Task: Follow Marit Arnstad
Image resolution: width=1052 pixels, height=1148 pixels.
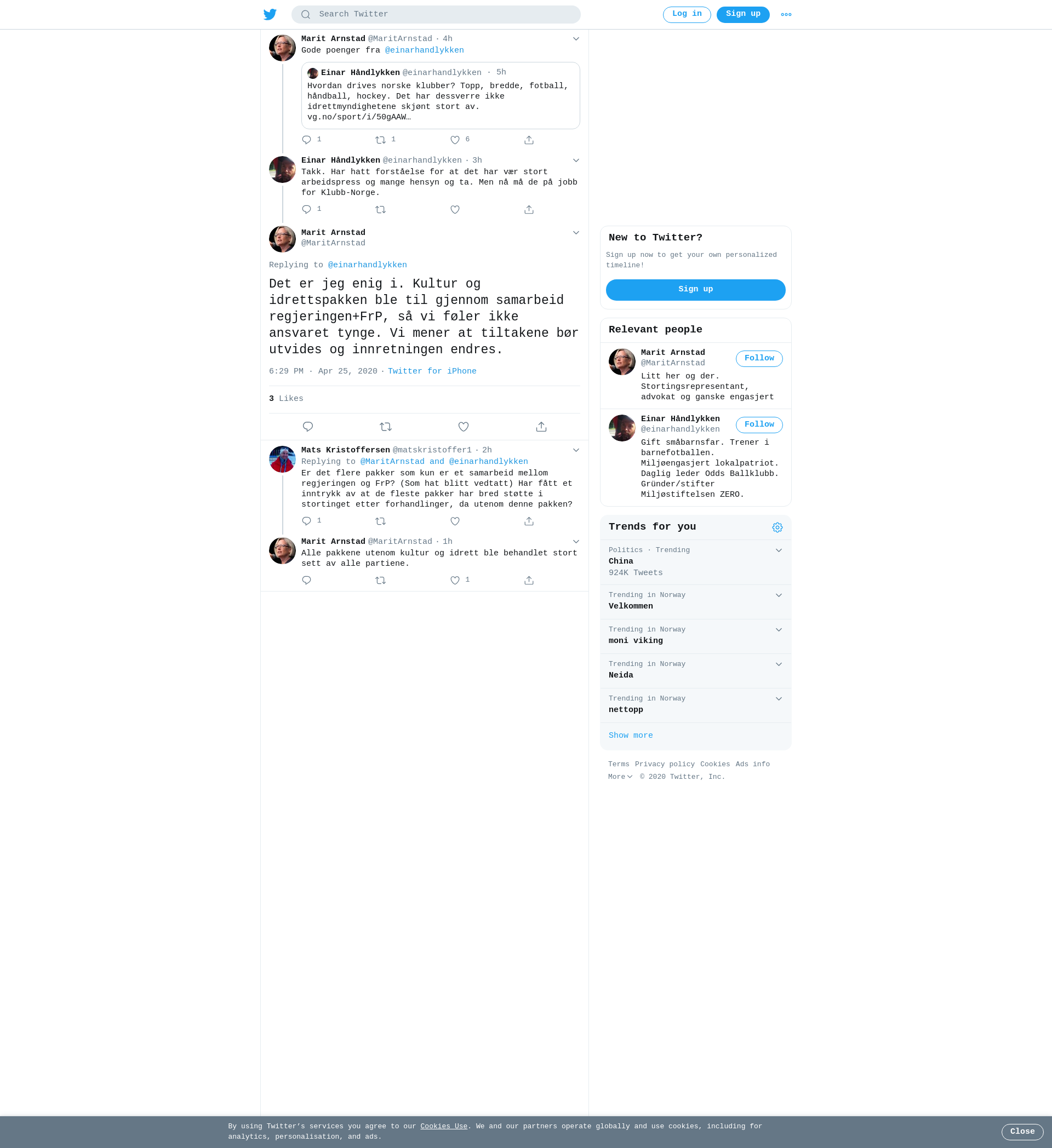Action: click(759, 359)
